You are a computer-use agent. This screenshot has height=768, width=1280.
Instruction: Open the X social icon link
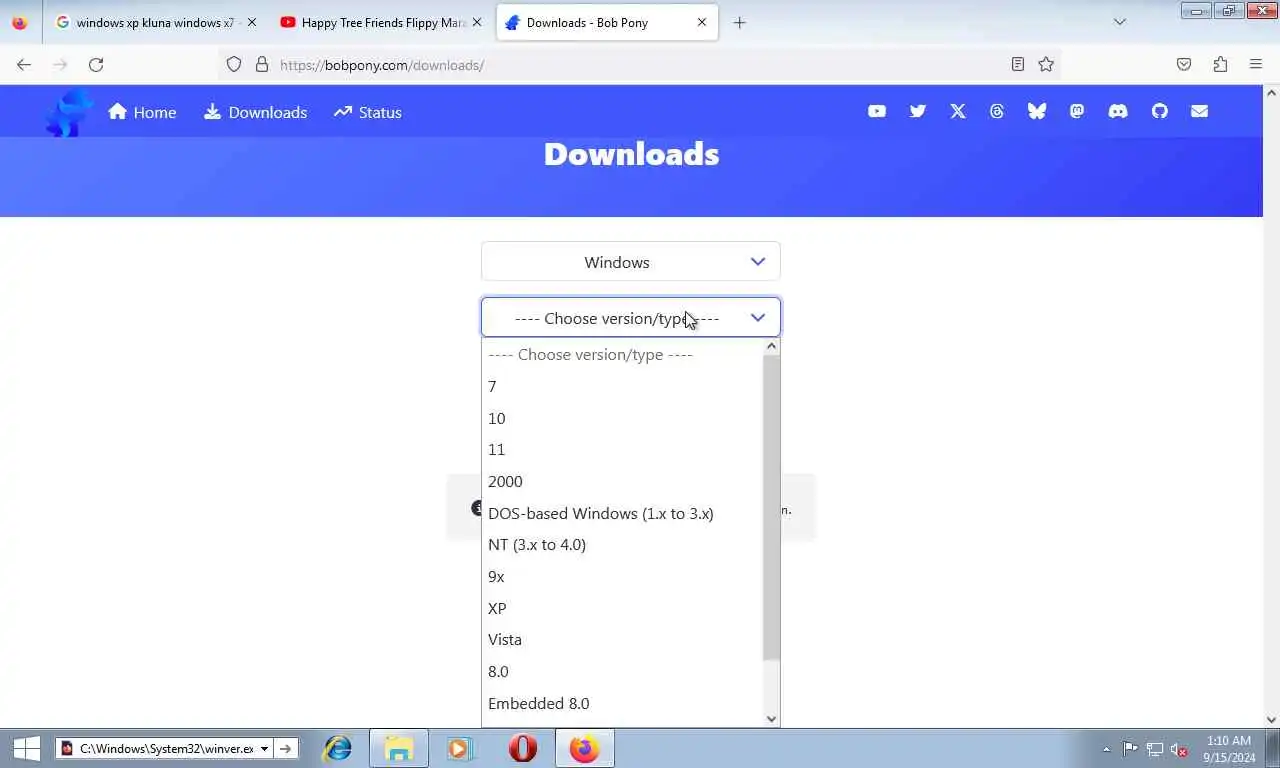958,112
